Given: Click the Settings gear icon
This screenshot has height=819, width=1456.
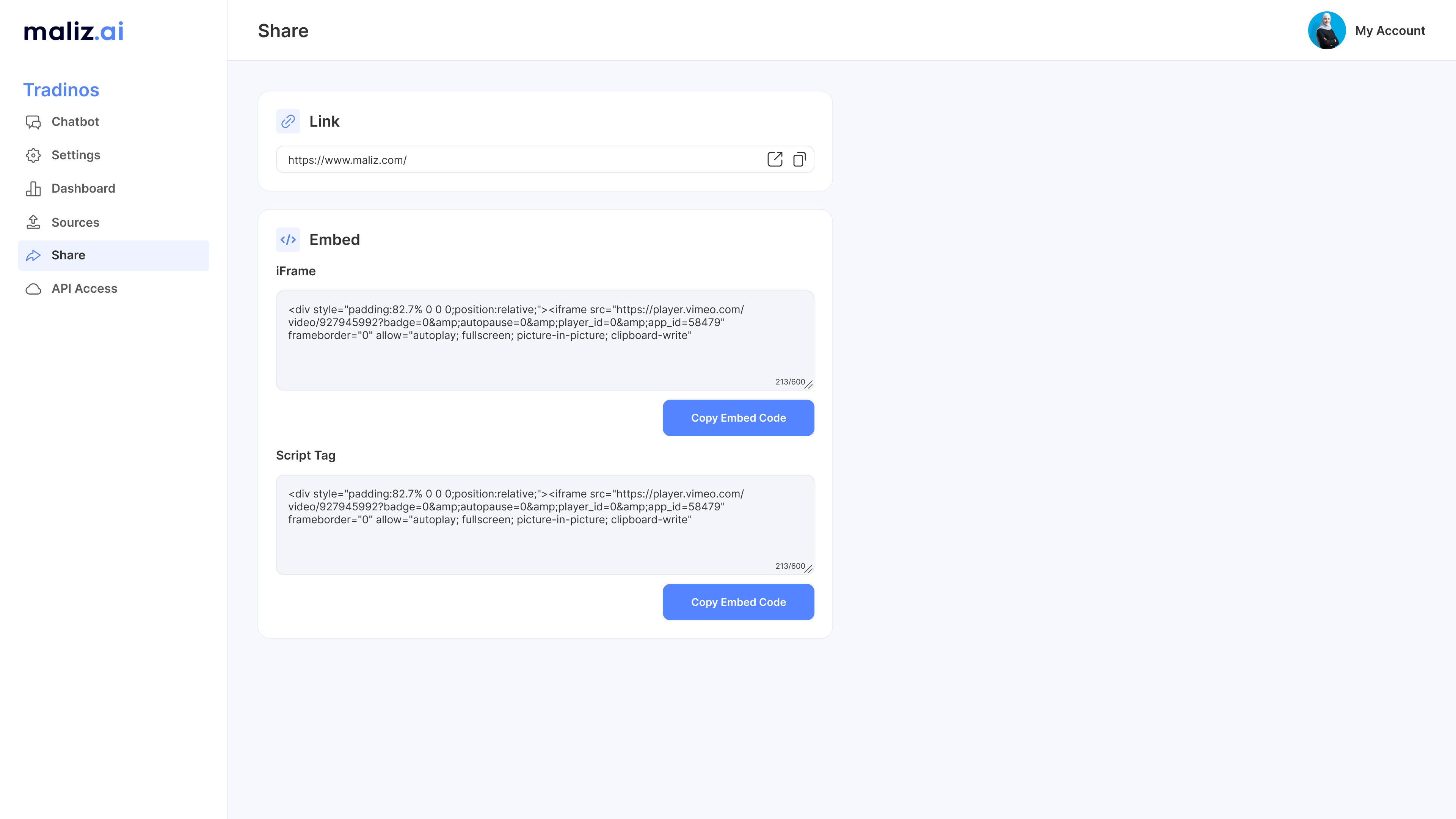Looking at the screenshot, I should tap(33, 155).
